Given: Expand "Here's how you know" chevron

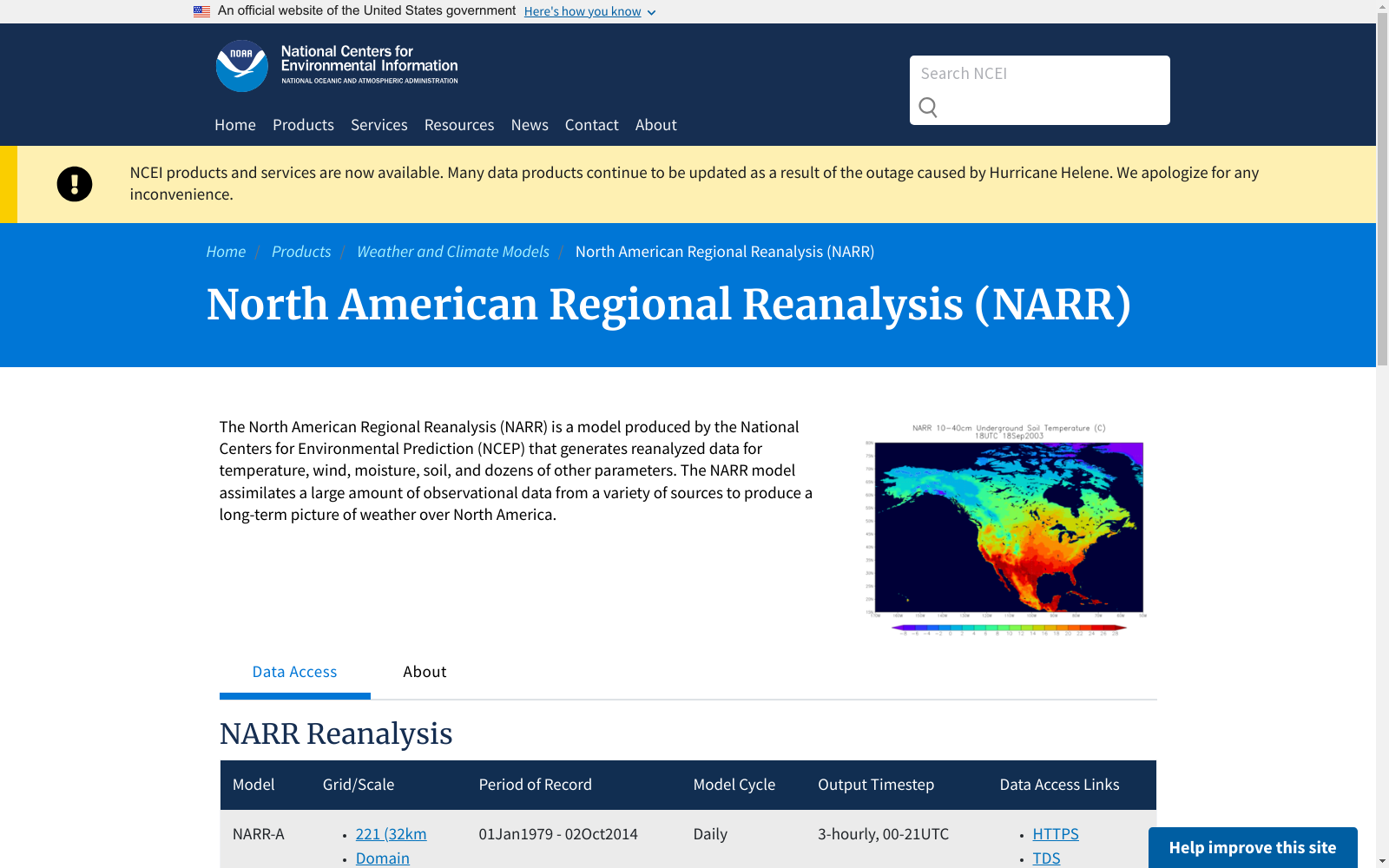Looking at the screenshot, I should click(651, 12).
